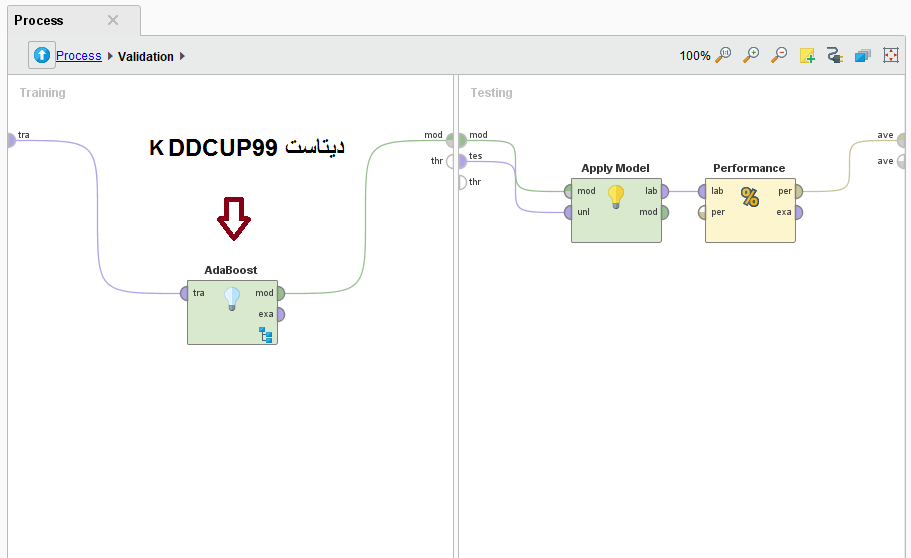Click the Performance per output port
This screenshot has height=558, width=911.
pyautogui.click(x=797, y=191)
